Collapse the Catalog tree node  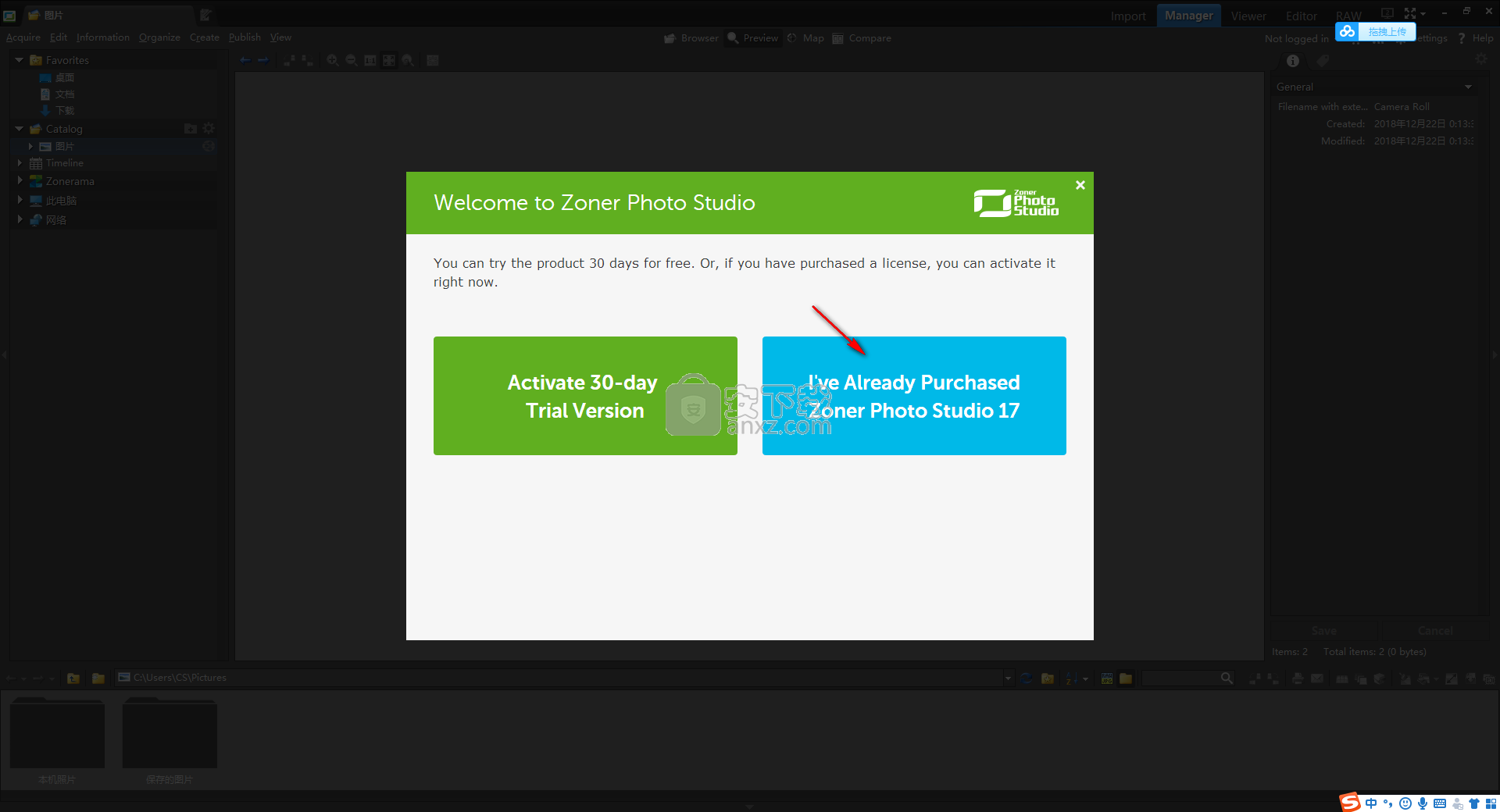19,129
